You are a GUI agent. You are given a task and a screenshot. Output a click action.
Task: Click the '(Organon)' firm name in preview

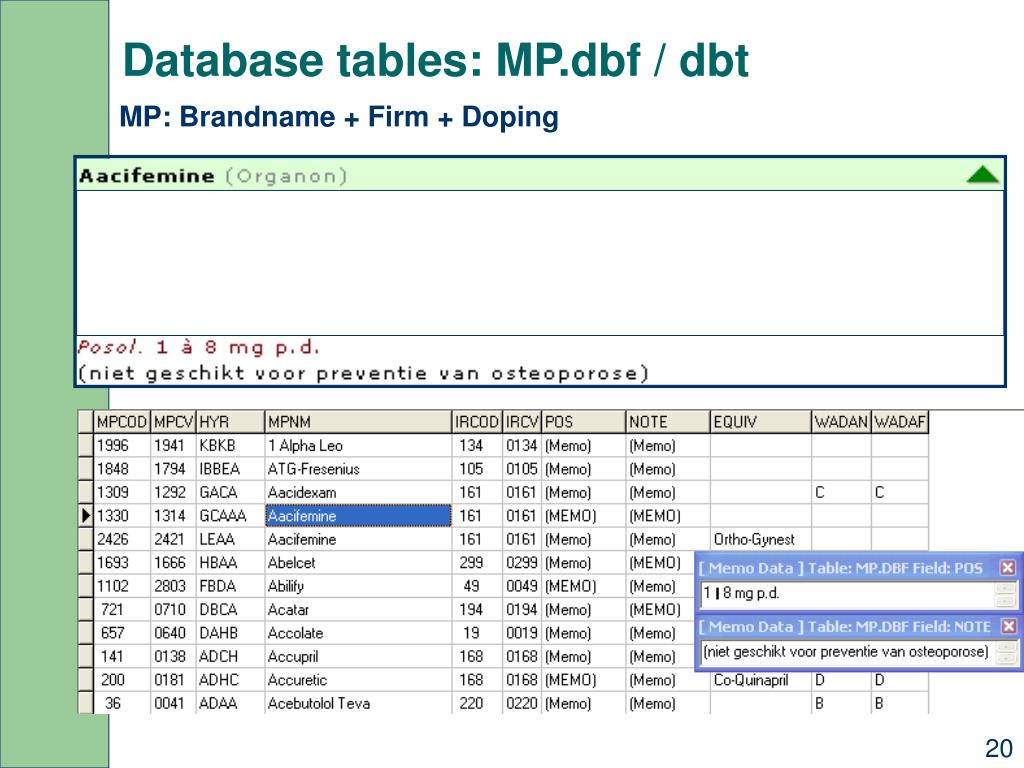point(287,176)
